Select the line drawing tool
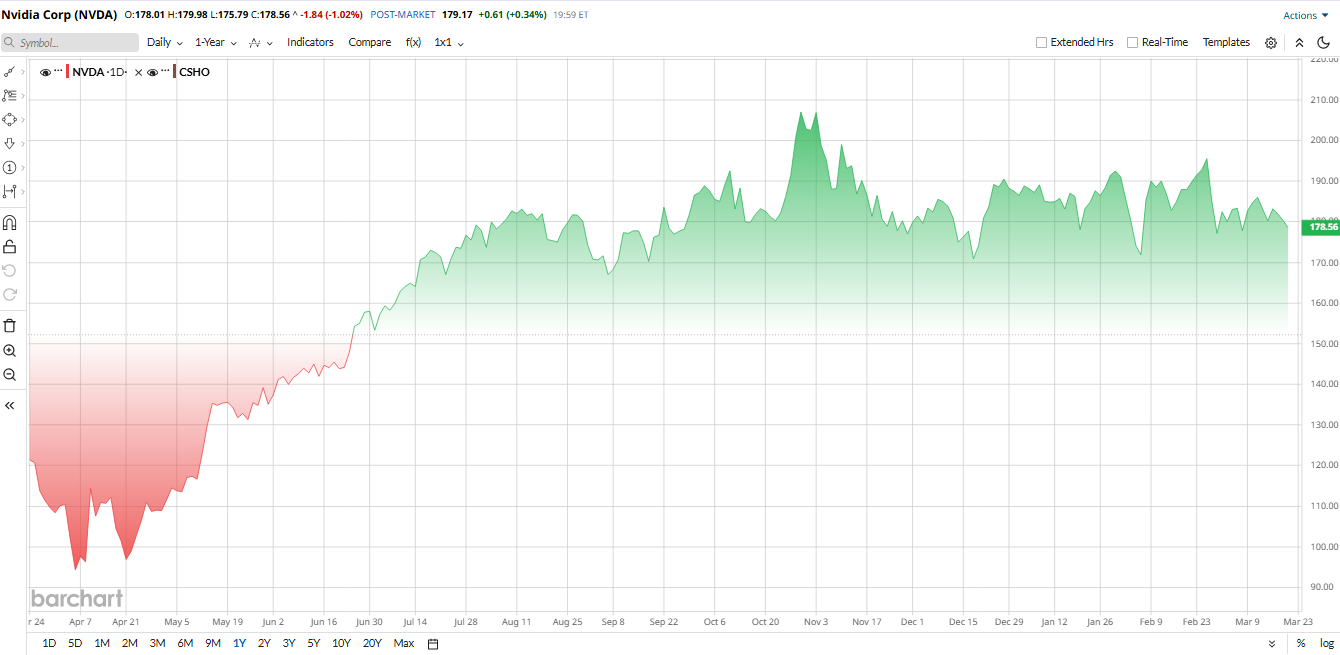 [9, 72]
